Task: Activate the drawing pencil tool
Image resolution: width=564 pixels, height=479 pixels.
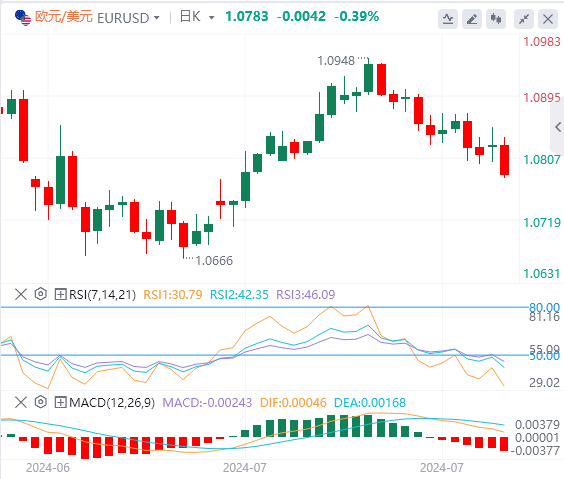Action: [x=472, y=19]
